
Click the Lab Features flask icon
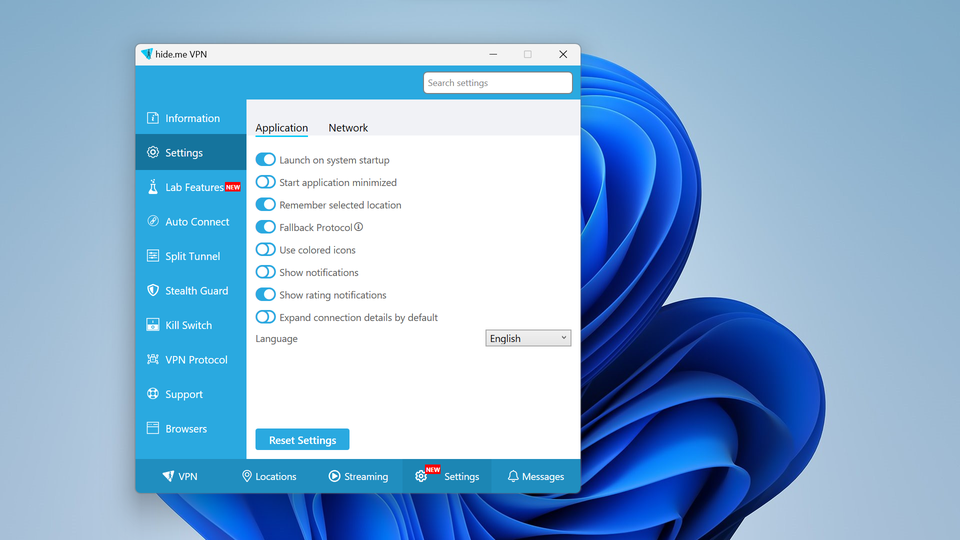tap(152, 187)
